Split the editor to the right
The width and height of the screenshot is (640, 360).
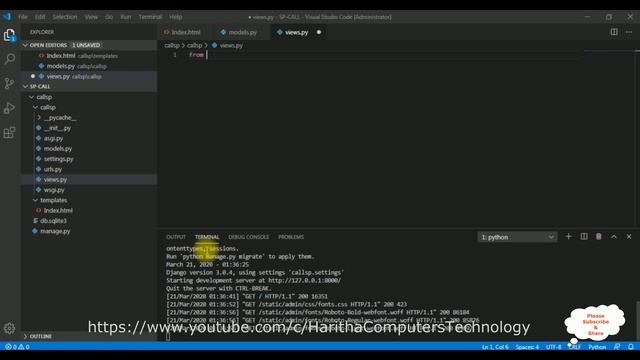tap(614, 32)
